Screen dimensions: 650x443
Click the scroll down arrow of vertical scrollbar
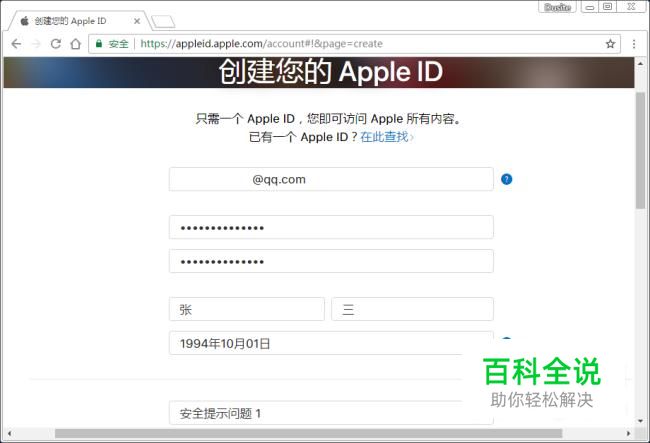(x=640, y=421)
